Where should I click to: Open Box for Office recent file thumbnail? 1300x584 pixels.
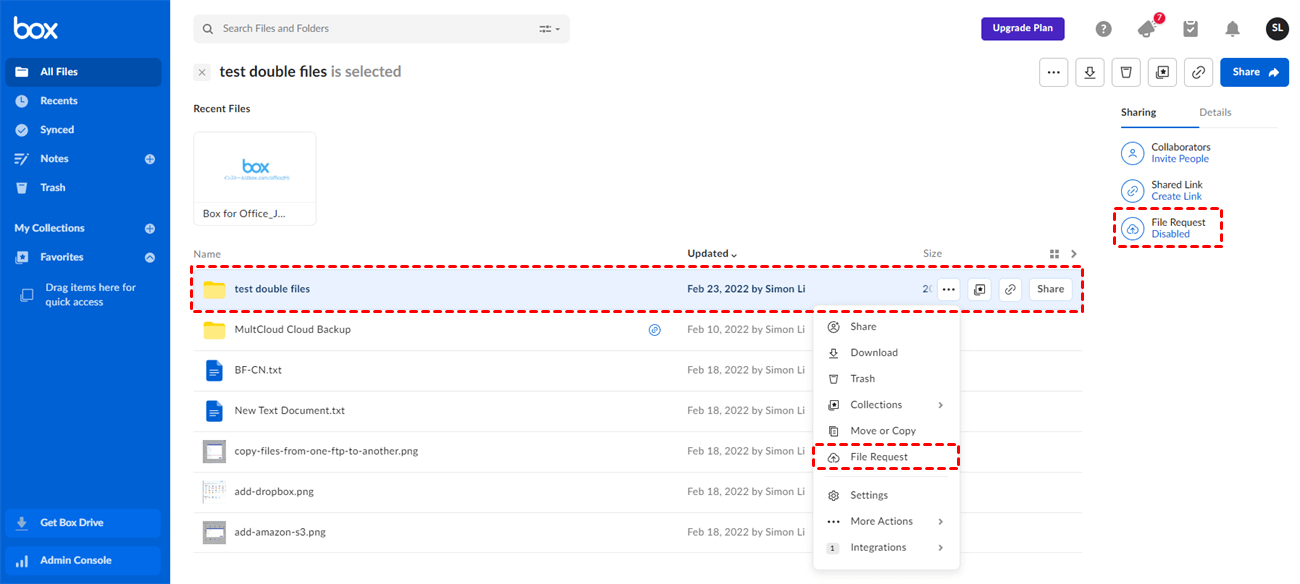coord(255,178)
